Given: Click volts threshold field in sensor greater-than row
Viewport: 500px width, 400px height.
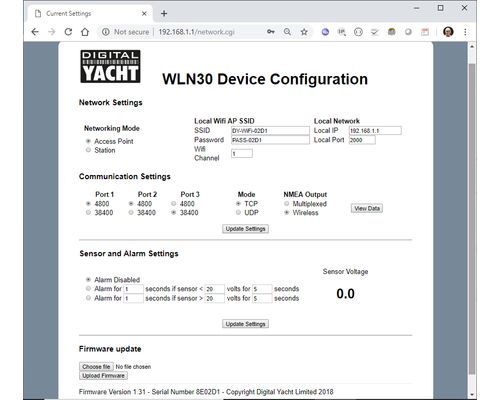Looking at the screenshot, I should 215,298.
